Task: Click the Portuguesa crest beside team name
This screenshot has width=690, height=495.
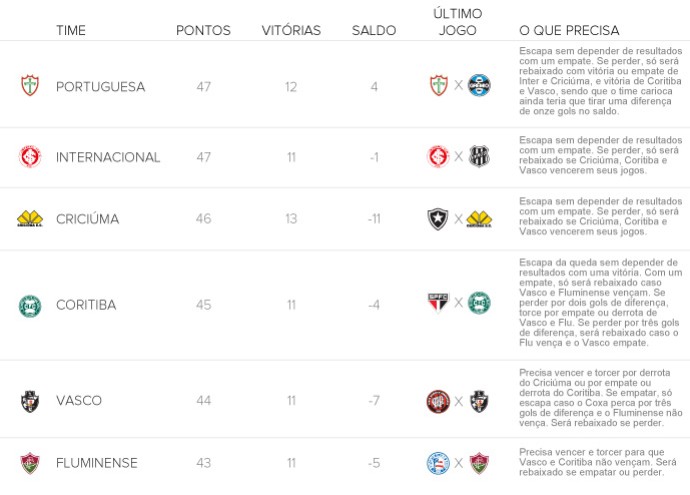Action: click(30, 86)
